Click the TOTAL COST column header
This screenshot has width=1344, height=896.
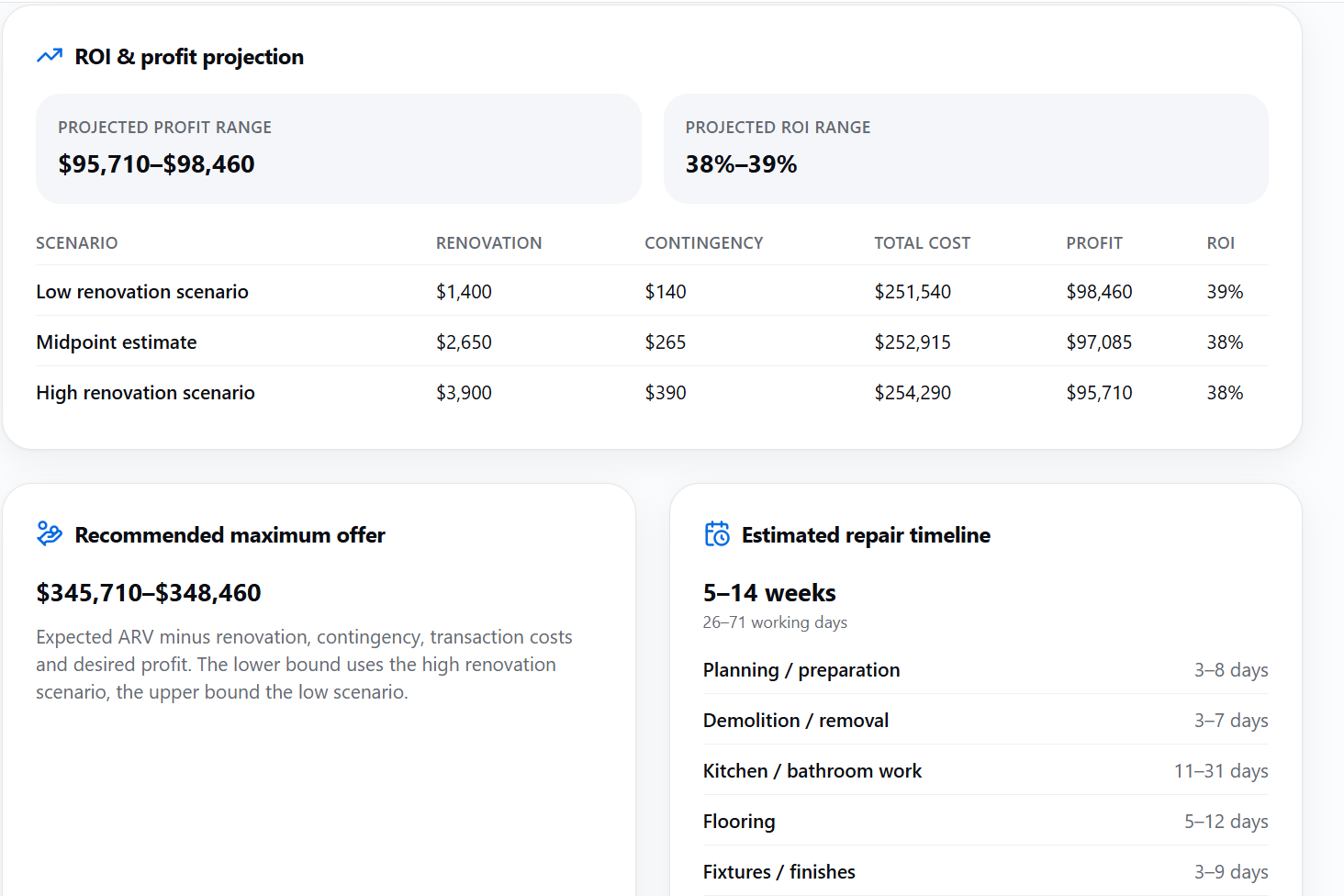click(x=922, y=243)
